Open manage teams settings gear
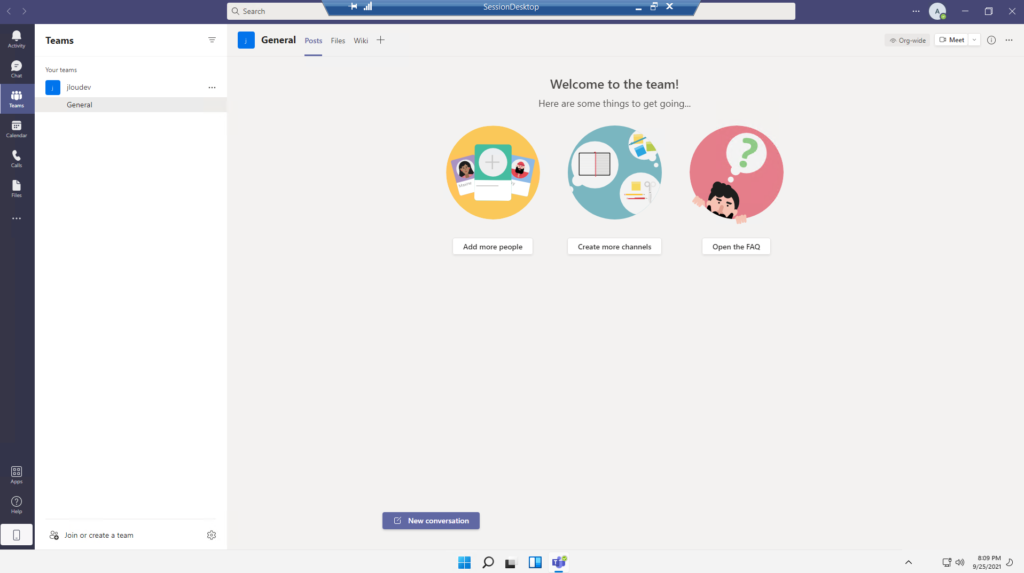 [x=211, y=535]
